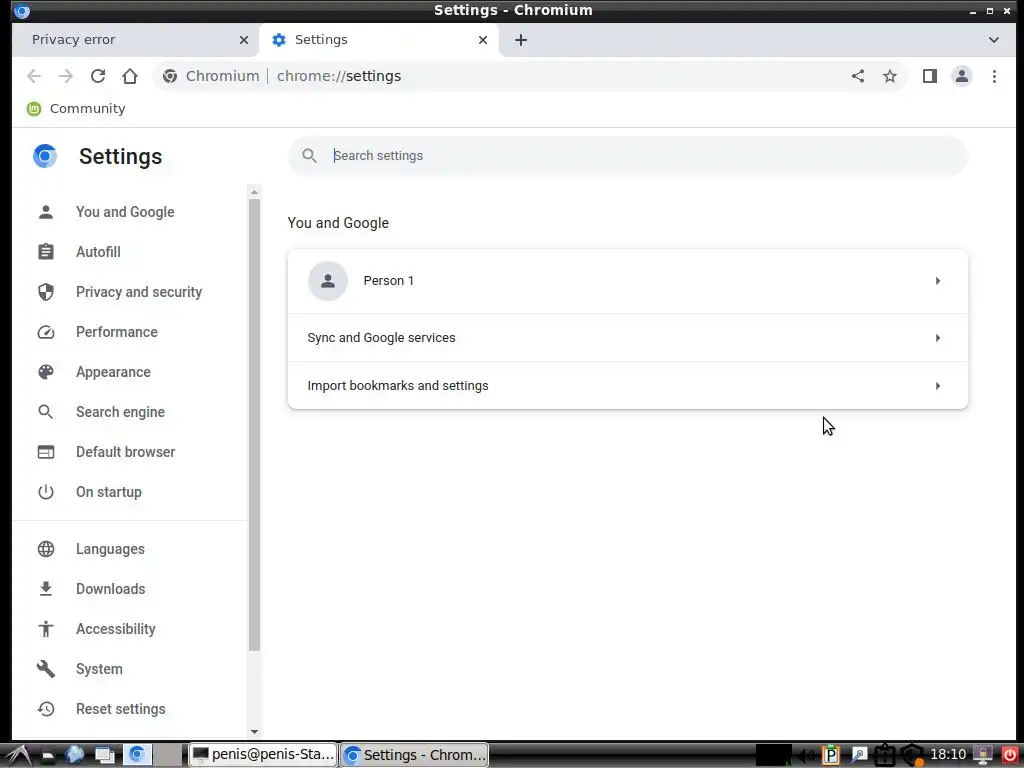The image size is (1024, 768).
Task: Click the browser Forward arrow
Action: (x=65, y=76)
